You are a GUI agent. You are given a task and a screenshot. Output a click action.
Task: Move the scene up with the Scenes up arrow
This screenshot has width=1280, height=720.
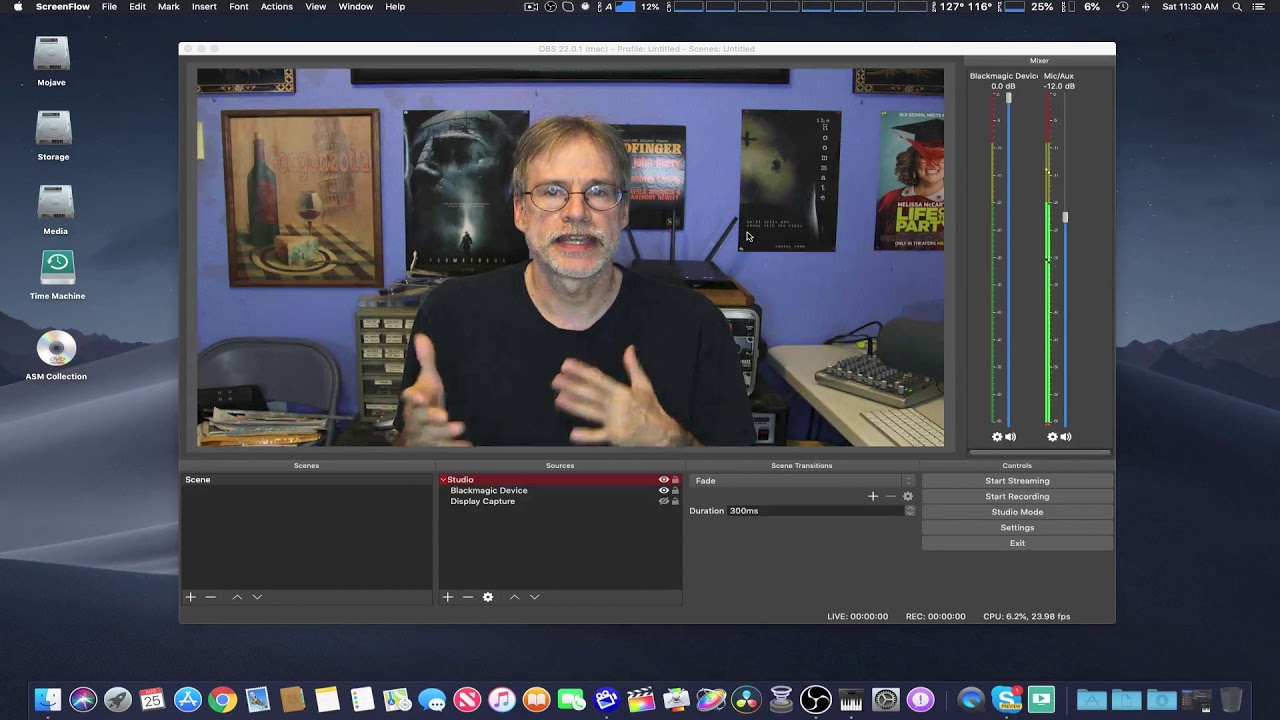(x=237, y=597)
